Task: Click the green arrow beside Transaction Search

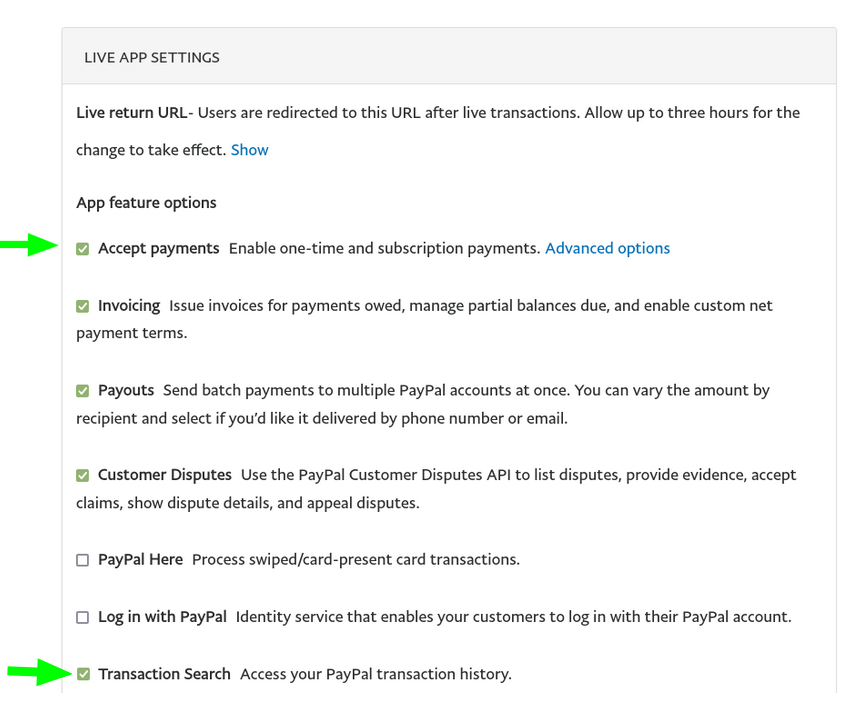Action: pos(37,673)
